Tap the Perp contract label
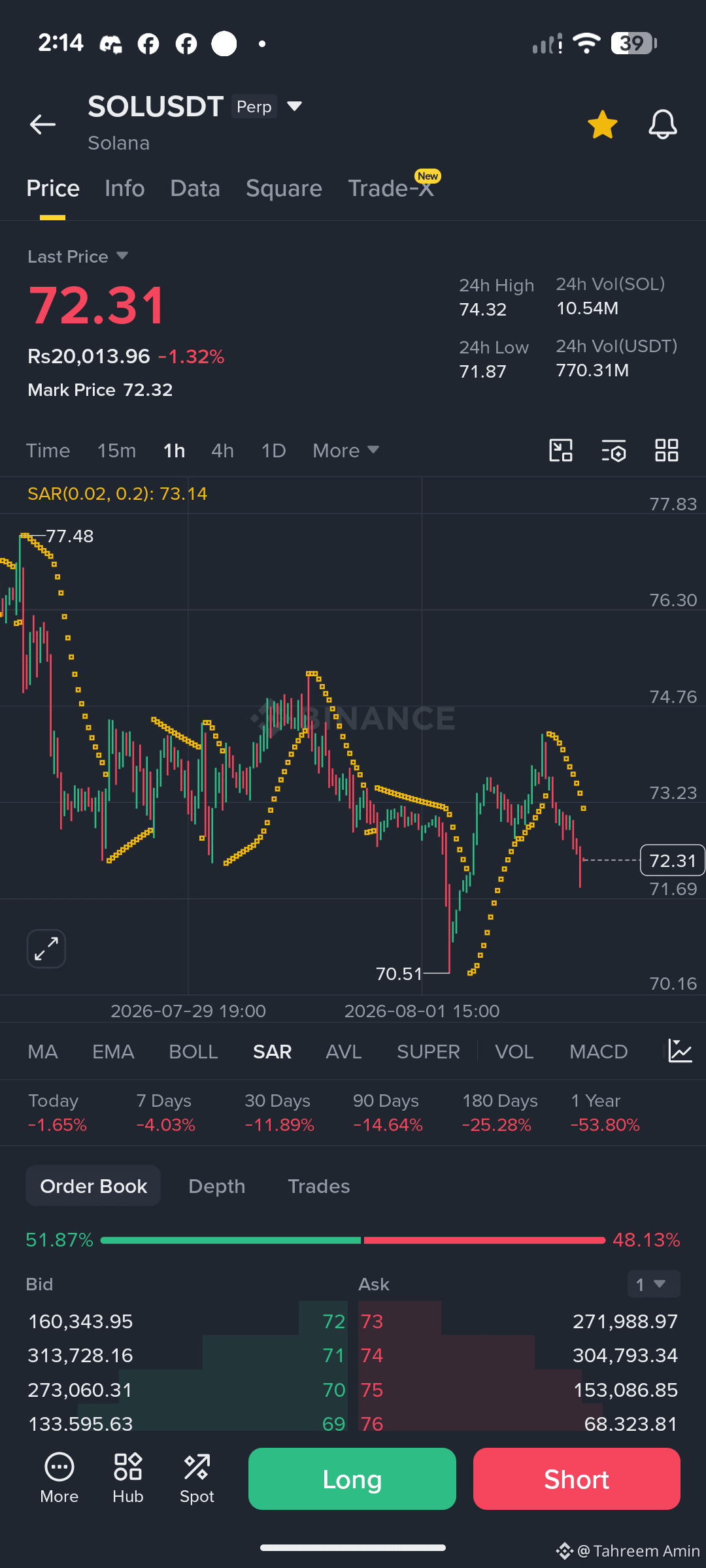The width and height of the screenshot is (706, 1568). coord(254,106)
